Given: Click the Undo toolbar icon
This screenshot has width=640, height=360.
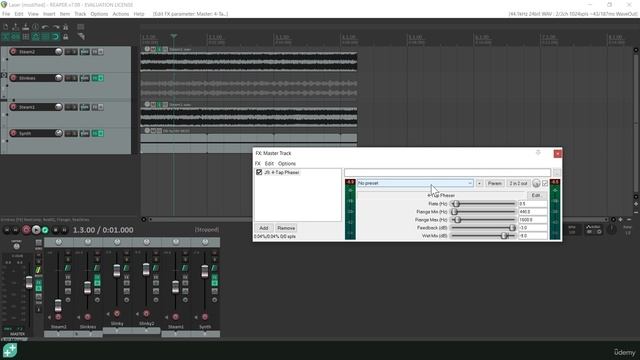Looking at the screenshot, I should point(45,27).
